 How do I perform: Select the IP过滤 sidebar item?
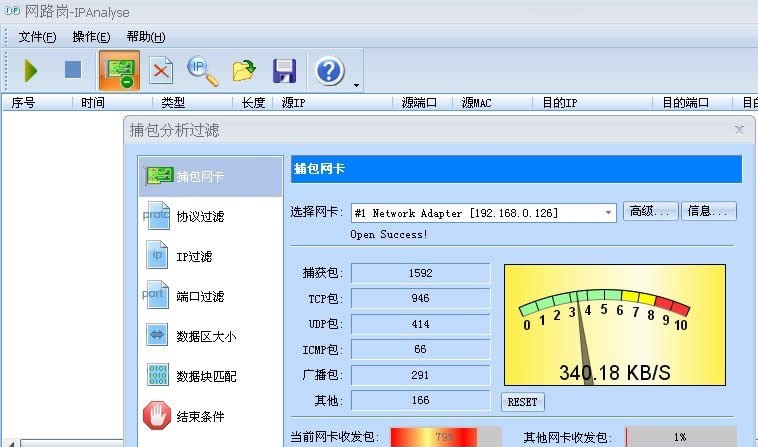pos(210,256)
